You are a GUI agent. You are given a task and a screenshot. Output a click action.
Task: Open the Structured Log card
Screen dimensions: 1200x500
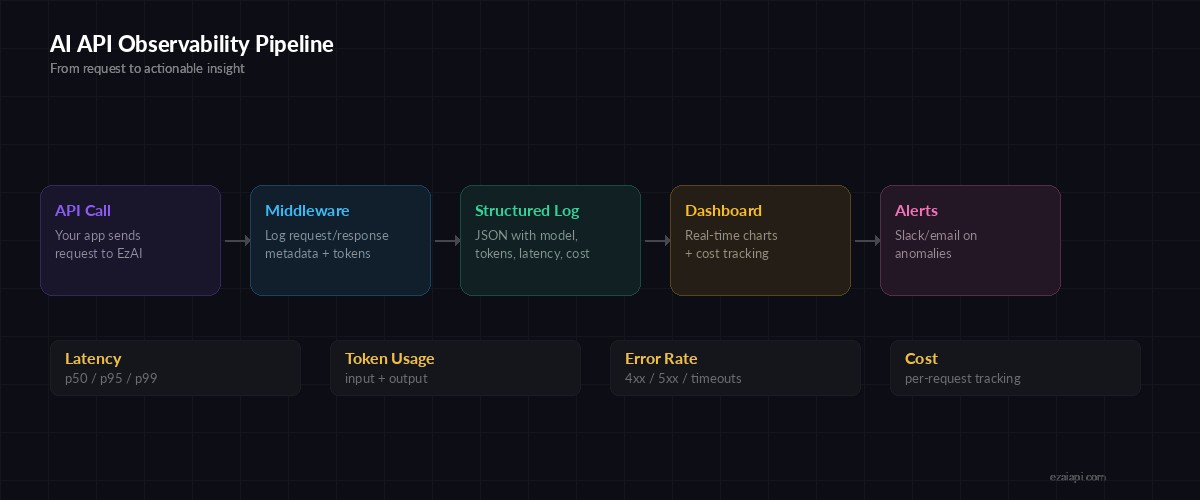click(x=550, y=240)
